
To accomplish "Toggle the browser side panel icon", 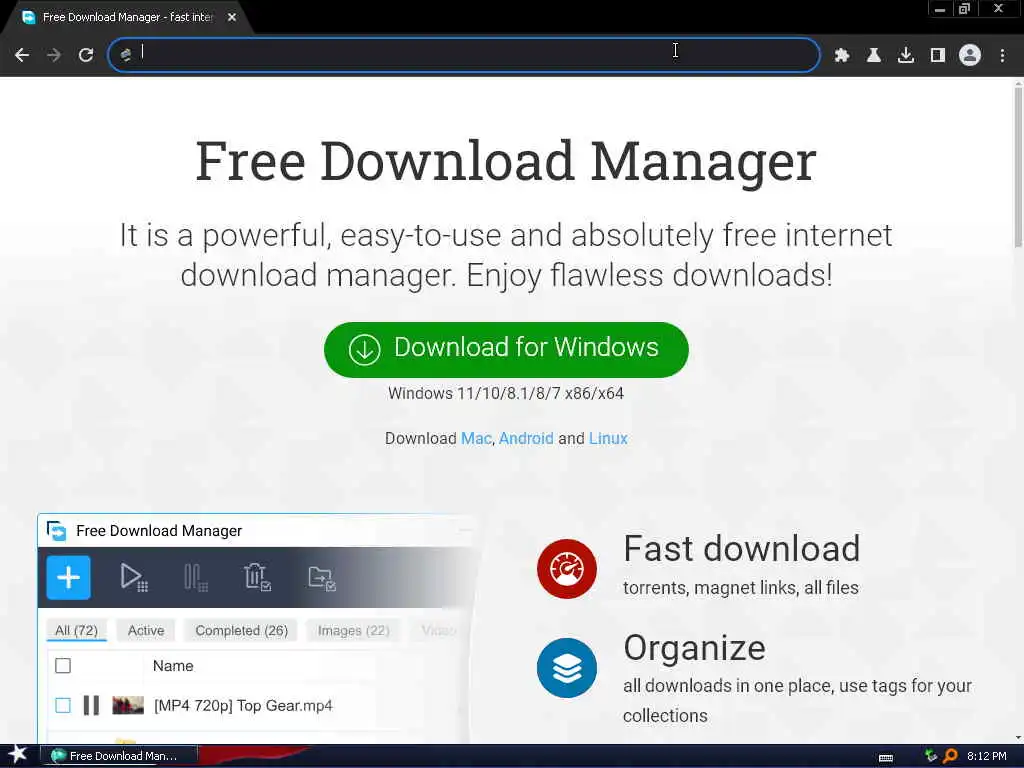I will 938,55.
